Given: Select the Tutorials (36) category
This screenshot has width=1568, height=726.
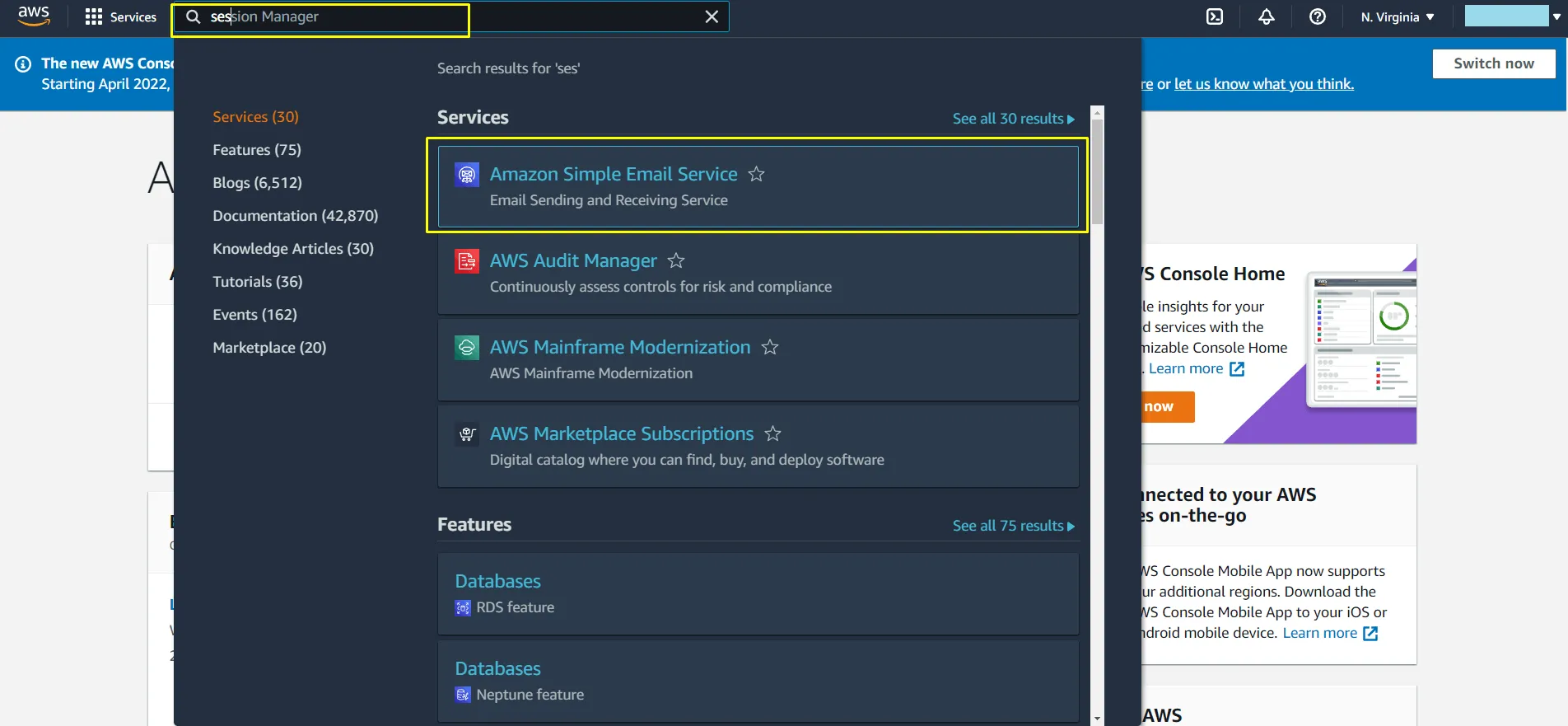Looking at the screenshot, I should tap(258, 282).
